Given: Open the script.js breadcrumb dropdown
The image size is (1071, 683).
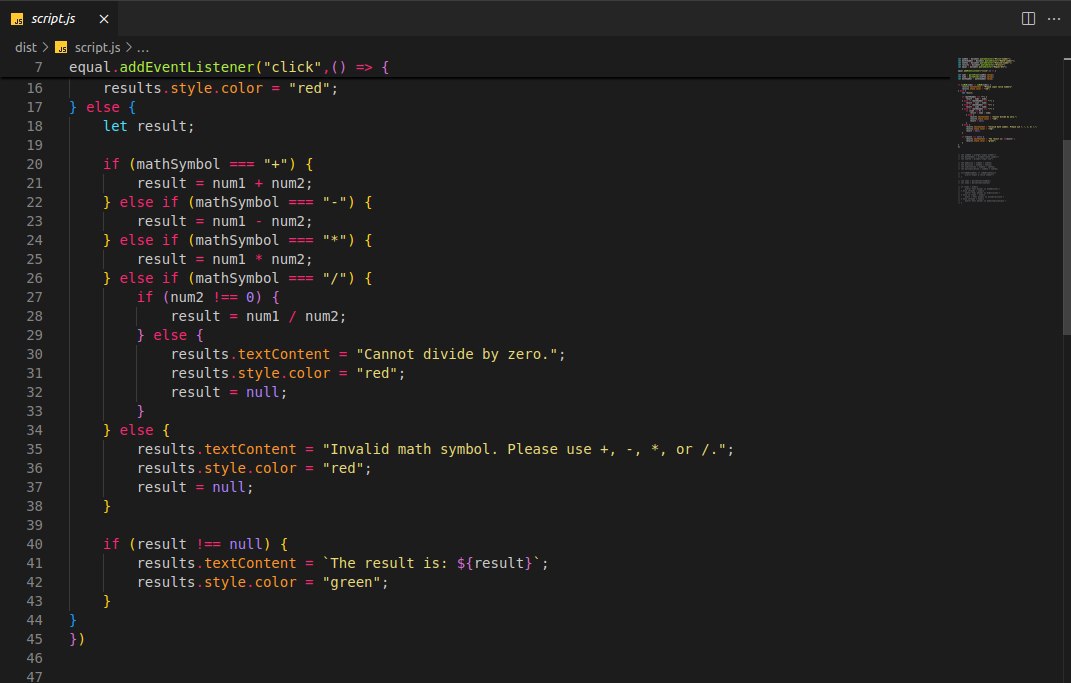Looking at the screenshot, I should pos(97,46).
